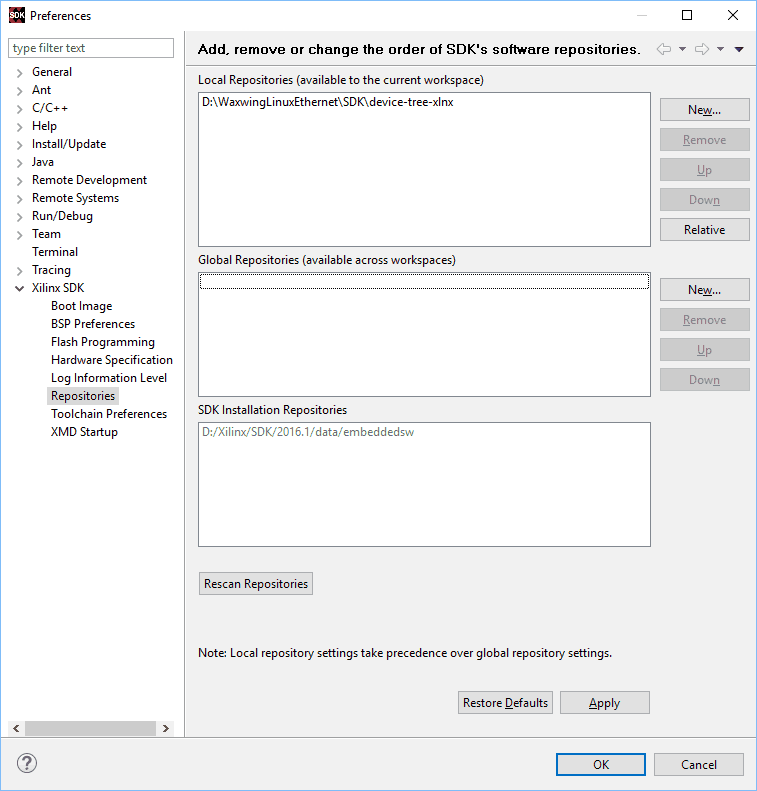Open the view menu triangle icon
Image resolution: width=757 pixels, height=791 pixels.
tap(739, 49)
